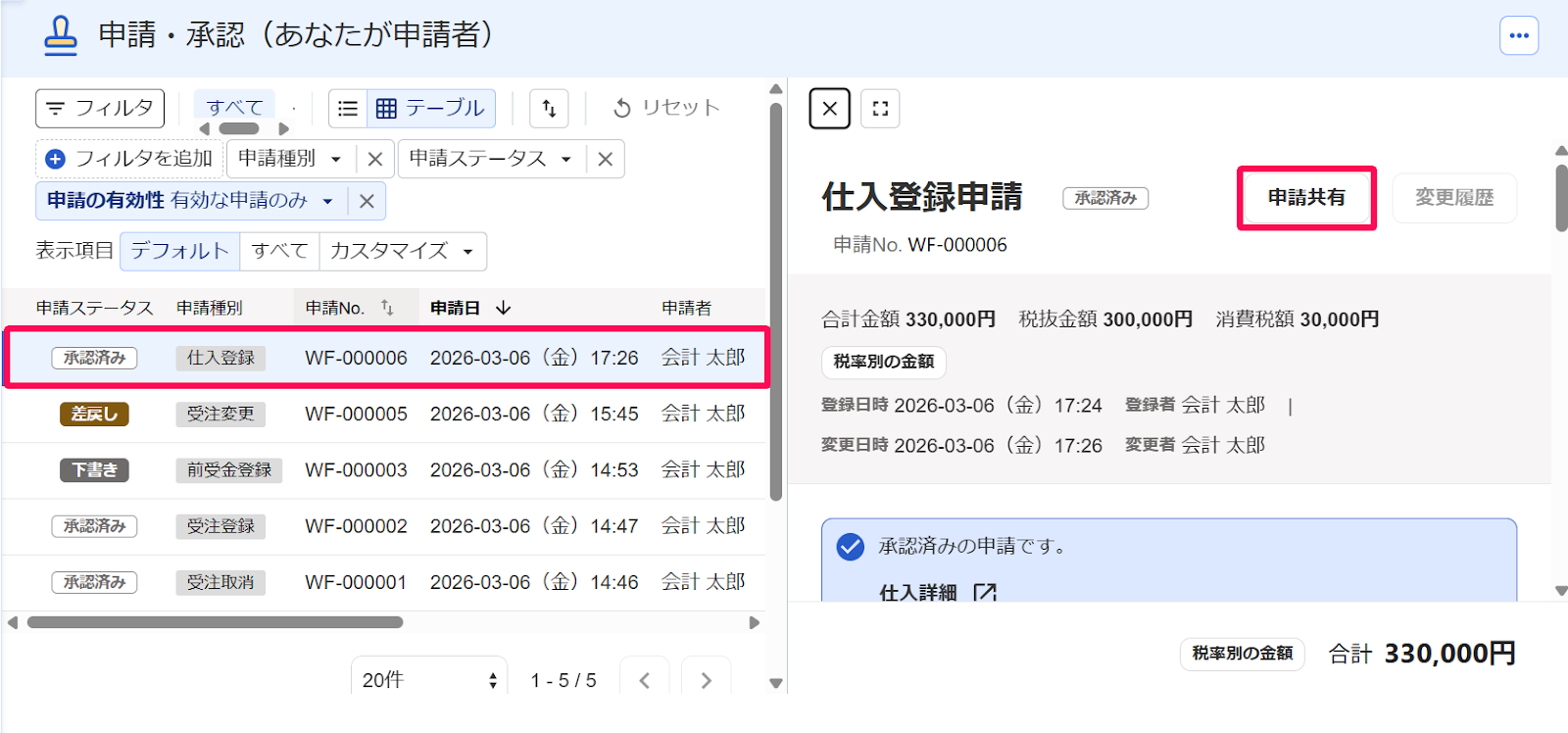This screenshot has width=1568, height=733.
Task: Go to previous page chevron
Action: tap(644, 679)
